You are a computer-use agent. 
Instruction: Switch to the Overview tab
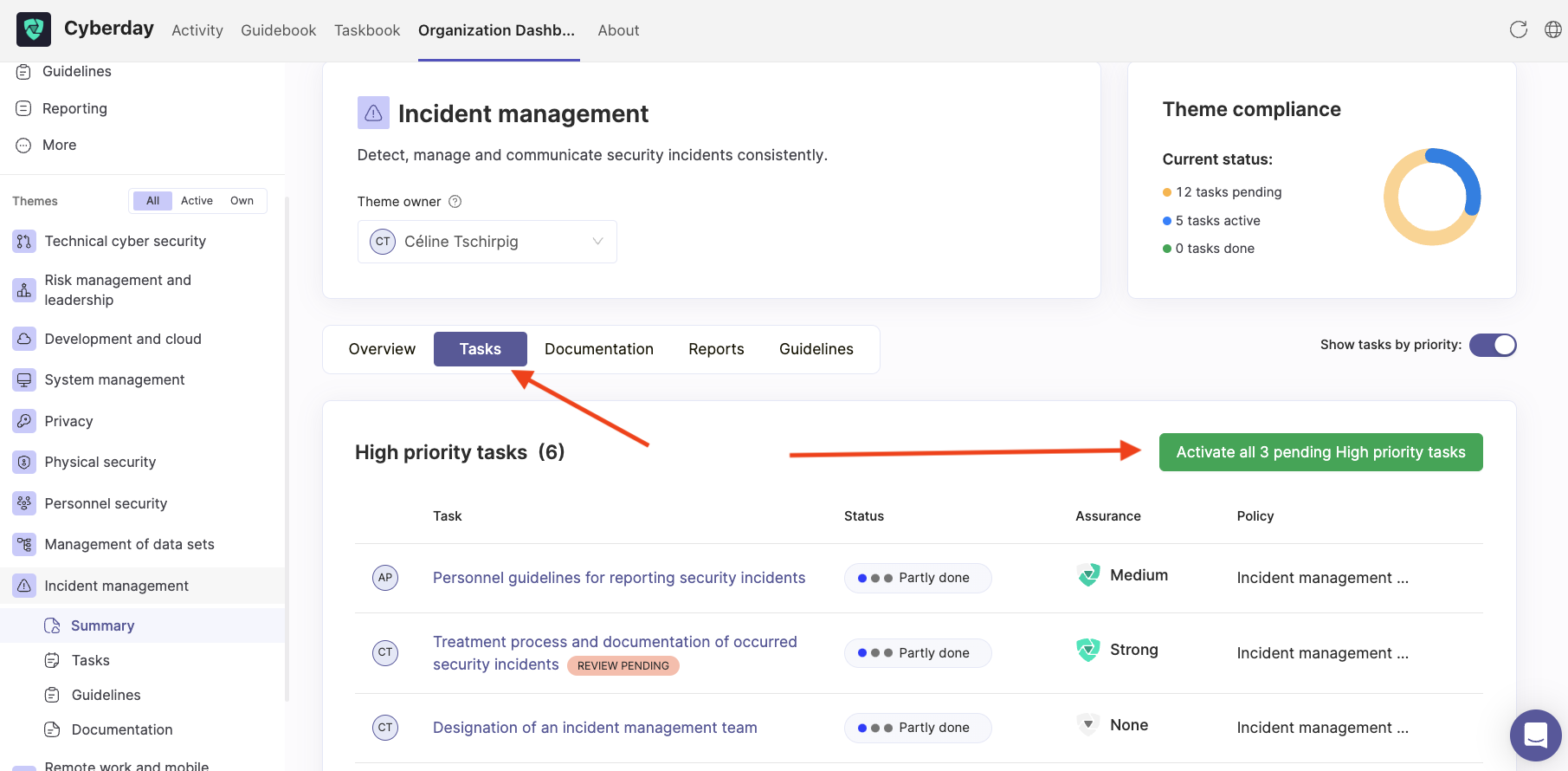coord(382,349)
